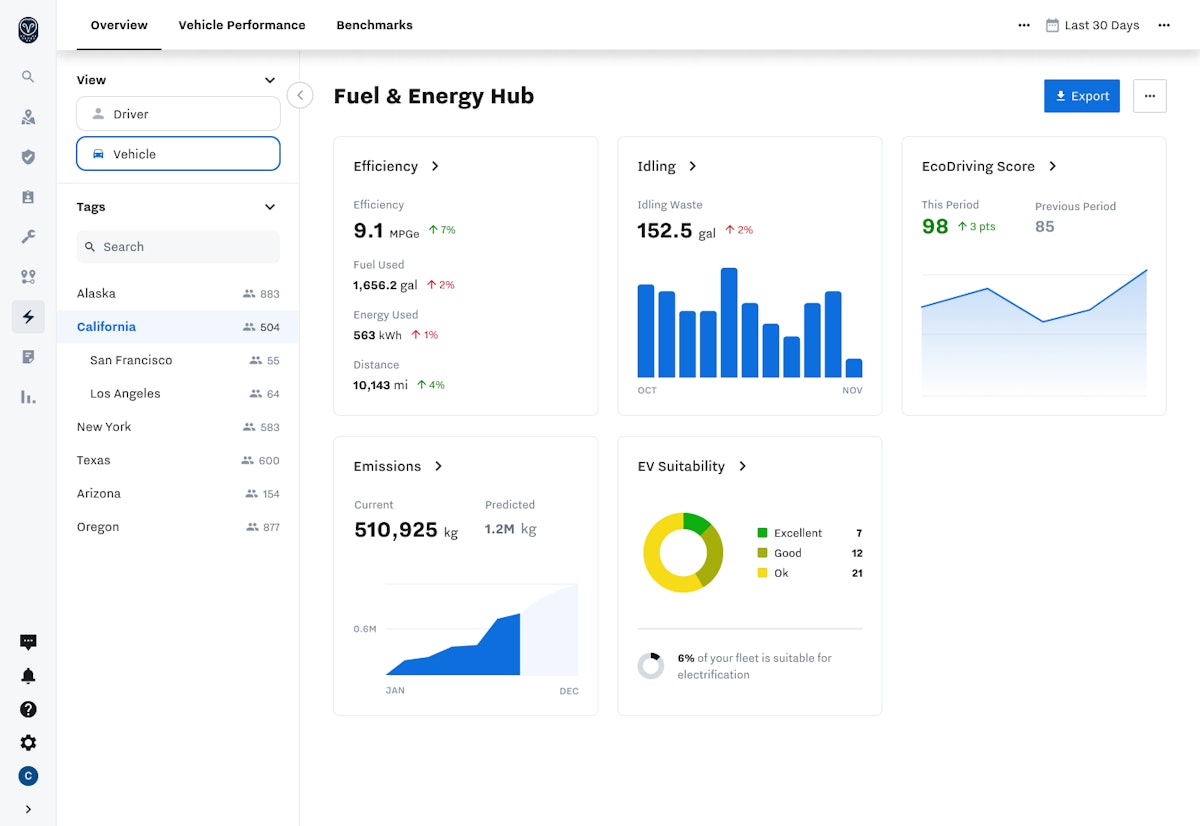Select the Fuel & Energy lightning bolt icon
Viewport: 1200px width, 826px height.
click(x=28, y=317)
